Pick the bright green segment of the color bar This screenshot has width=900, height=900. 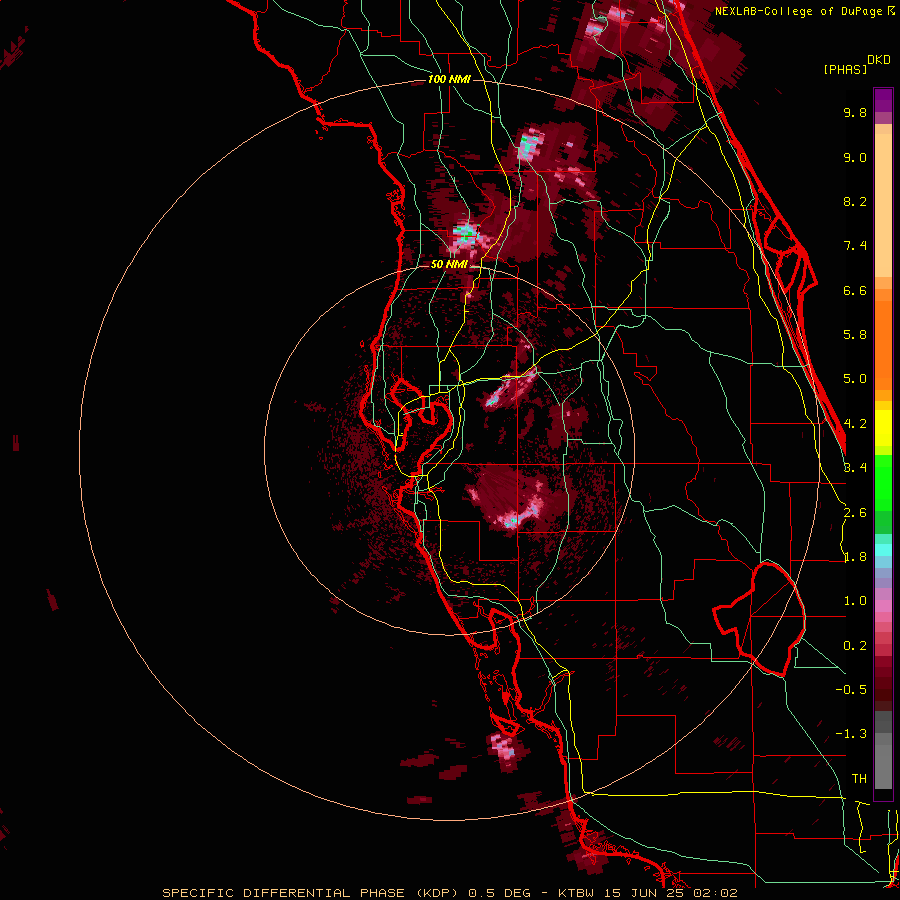[x=883, y=482]
